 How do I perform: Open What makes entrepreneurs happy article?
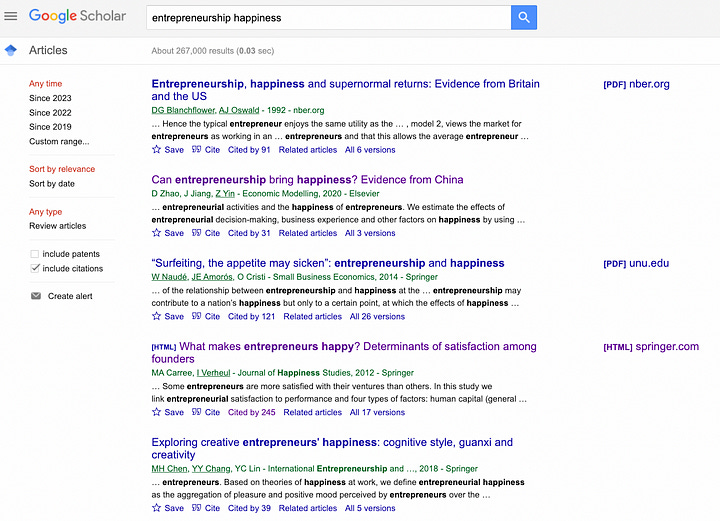pyautogui.click(x=344, y=353)
